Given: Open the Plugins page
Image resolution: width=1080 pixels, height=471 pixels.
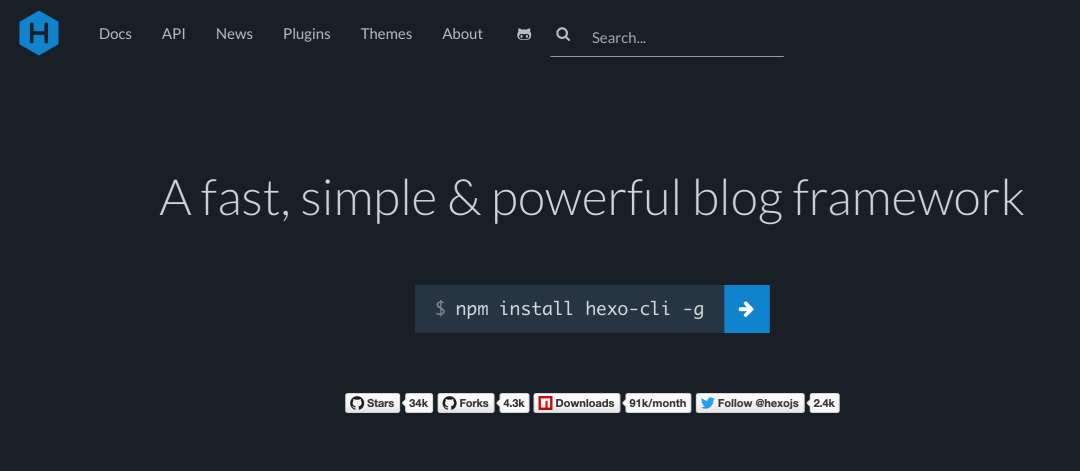Looking at the screenshot, I should [x=307, y=34].
